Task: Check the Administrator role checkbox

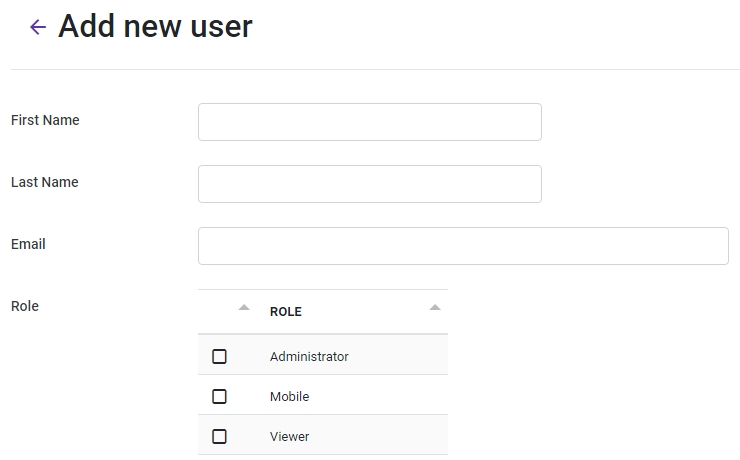Action: pos(219,357)
